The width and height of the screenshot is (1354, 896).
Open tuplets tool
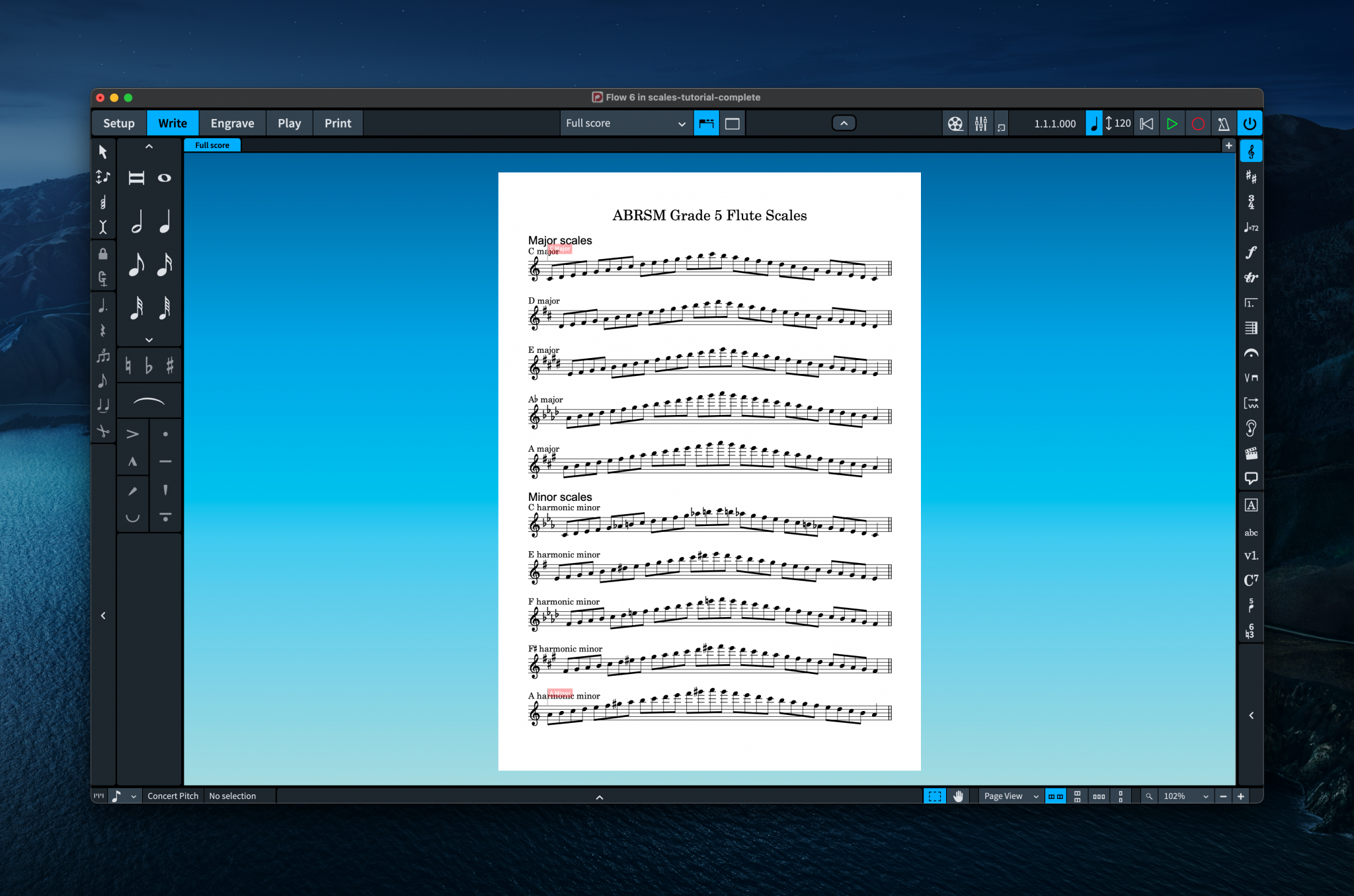(103, 356)
